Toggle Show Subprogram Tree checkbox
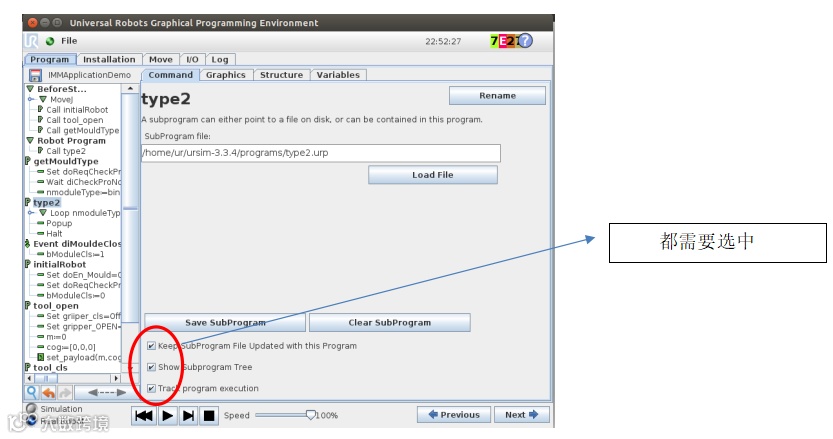 [x=151, y=367]
